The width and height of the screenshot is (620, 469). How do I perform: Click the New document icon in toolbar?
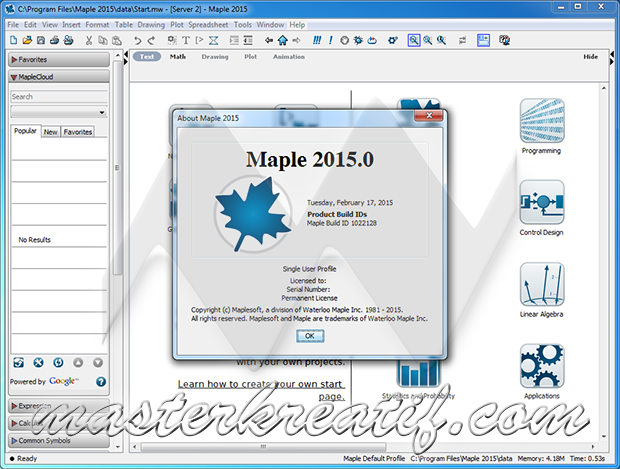pyautogui.click(x=13, y=40)
